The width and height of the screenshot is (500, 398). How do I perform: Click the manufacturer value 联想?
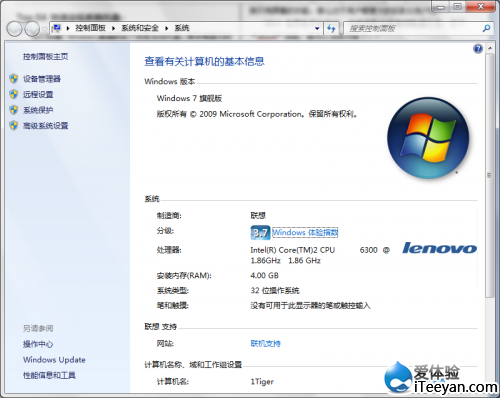pyautogui.click(x=258, y=216)
